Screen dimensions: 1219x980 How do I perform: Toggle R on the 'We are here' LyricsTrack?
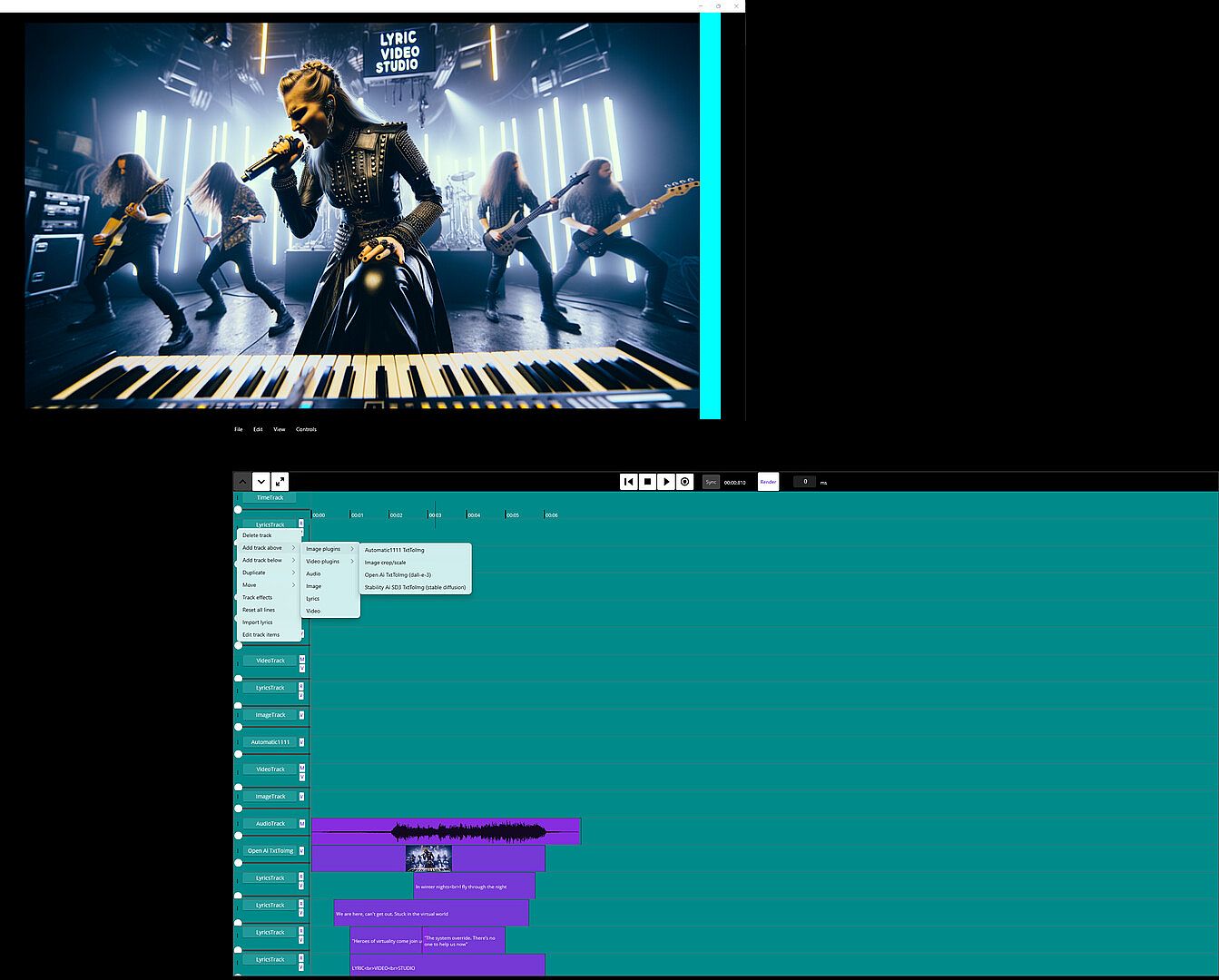301,902
